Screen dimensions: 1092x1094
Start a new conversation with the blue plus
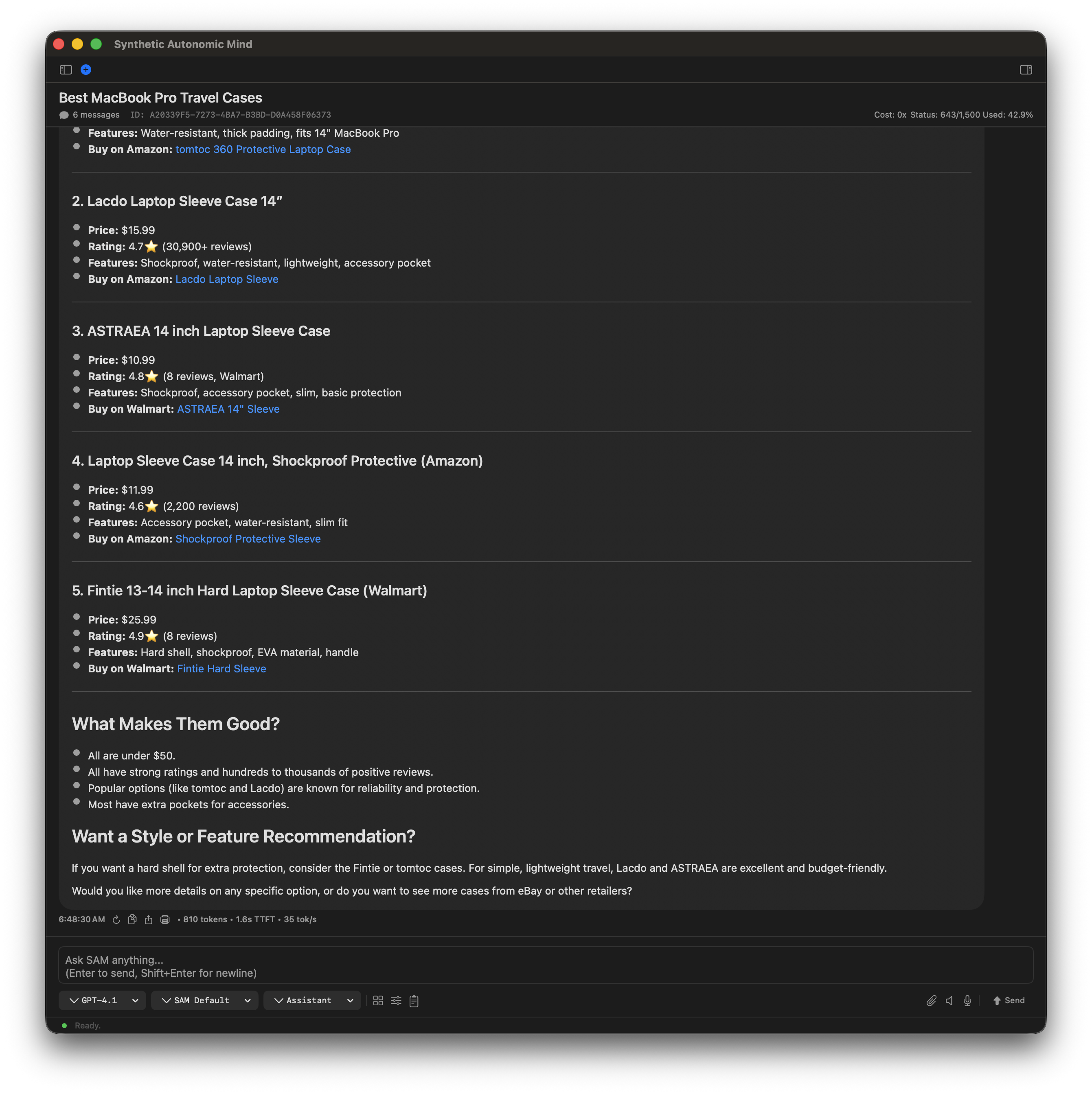(x=86, y=70)
